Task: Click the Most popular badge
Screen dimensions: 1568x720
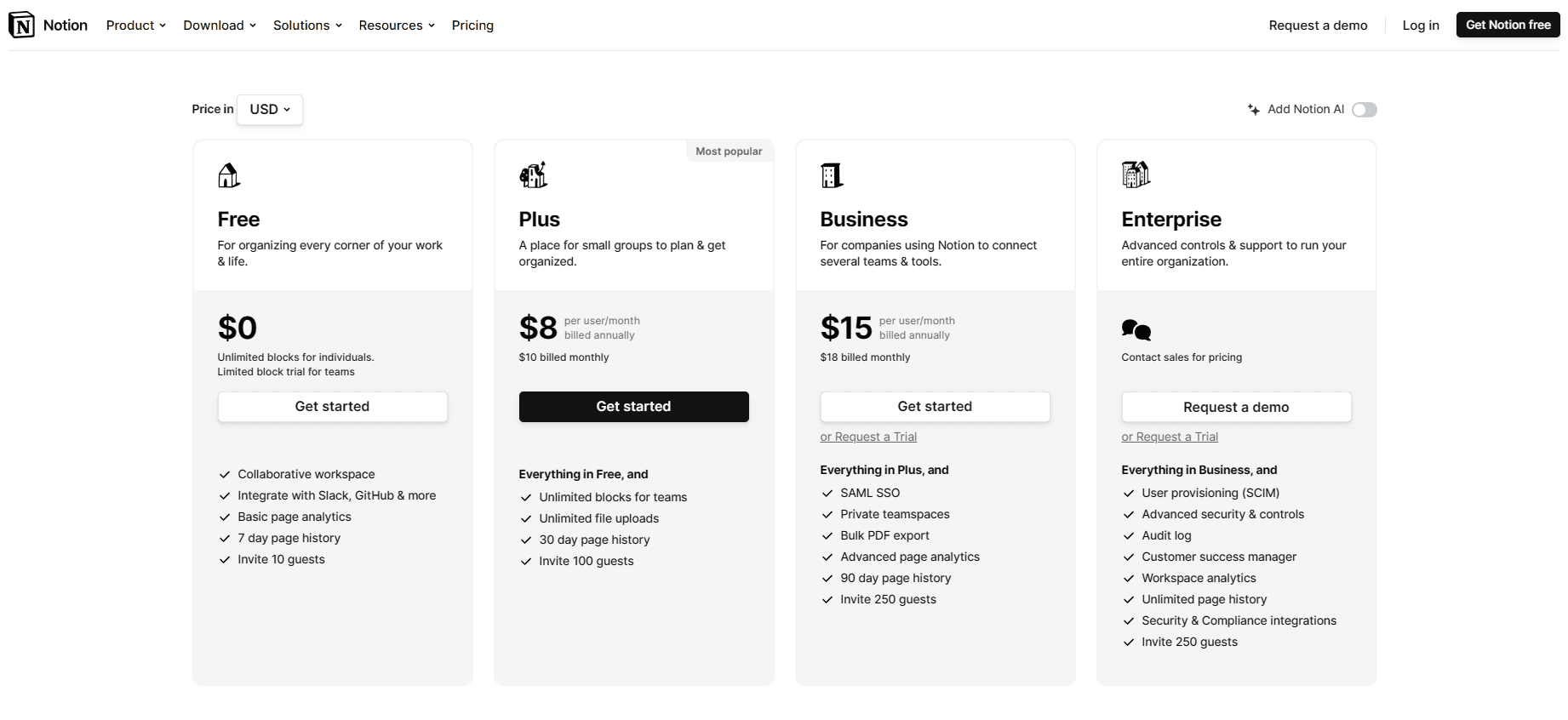Action: [x=730, y=151]
